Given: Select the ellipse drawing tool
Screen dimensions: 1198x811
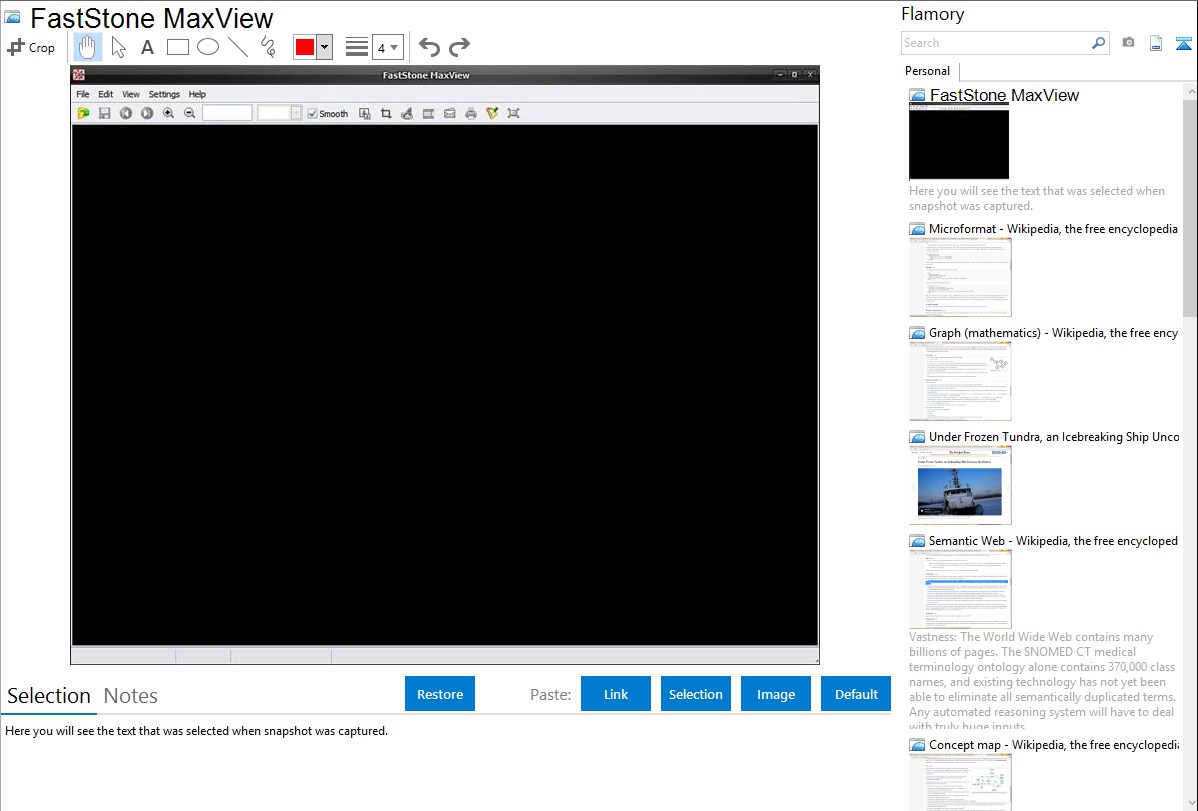Looking at the screenshot, I should point(208,47).
